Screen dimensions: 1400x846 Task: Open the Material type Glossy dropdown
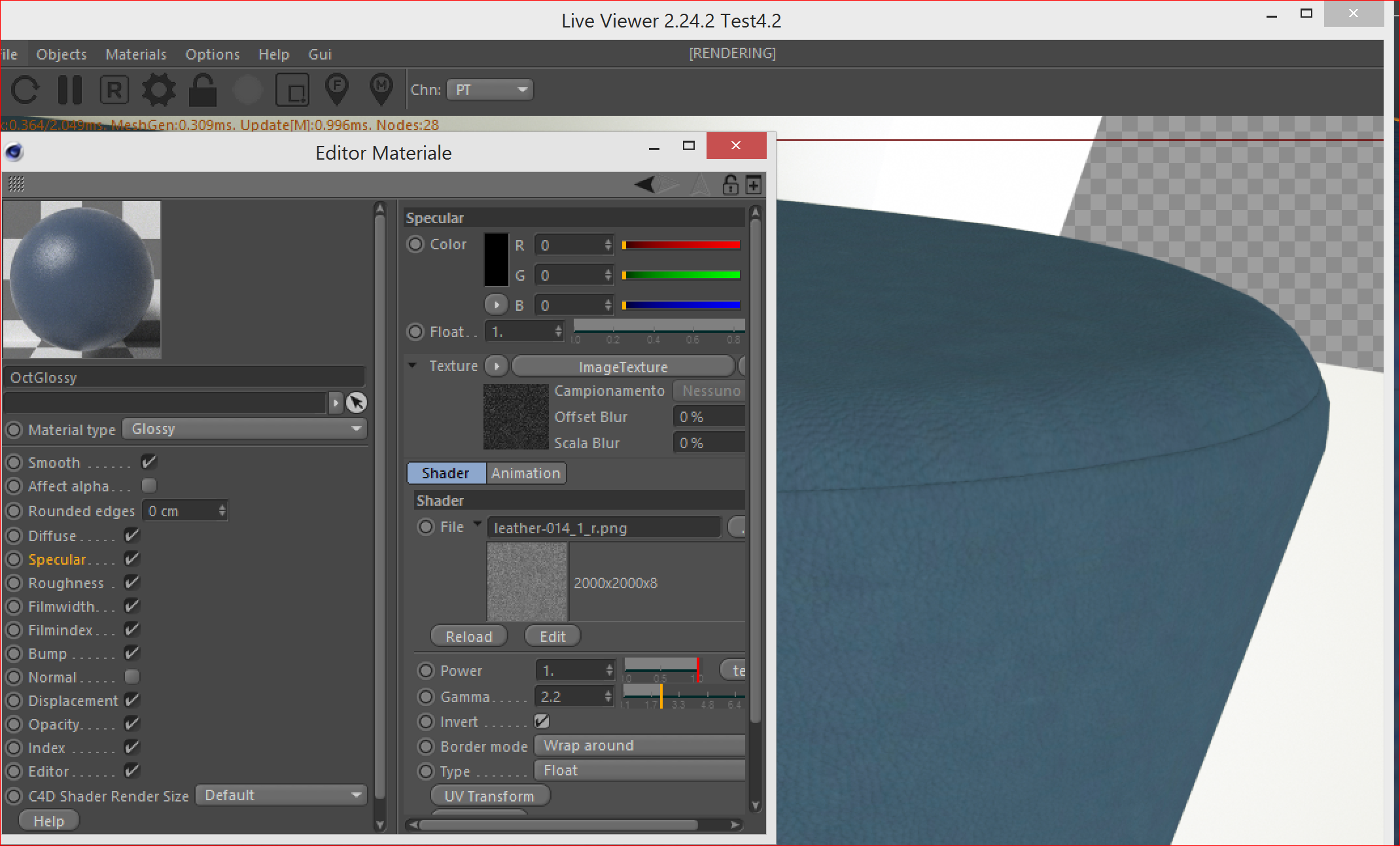point(245,429)
